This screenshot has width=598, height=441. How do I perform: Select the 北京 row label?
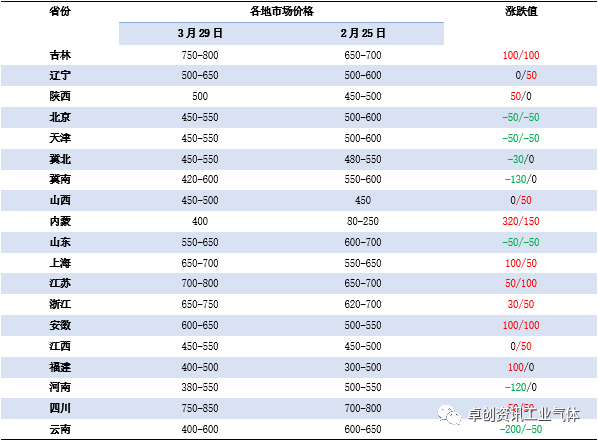pyautogui.click(x=60, y=117)
